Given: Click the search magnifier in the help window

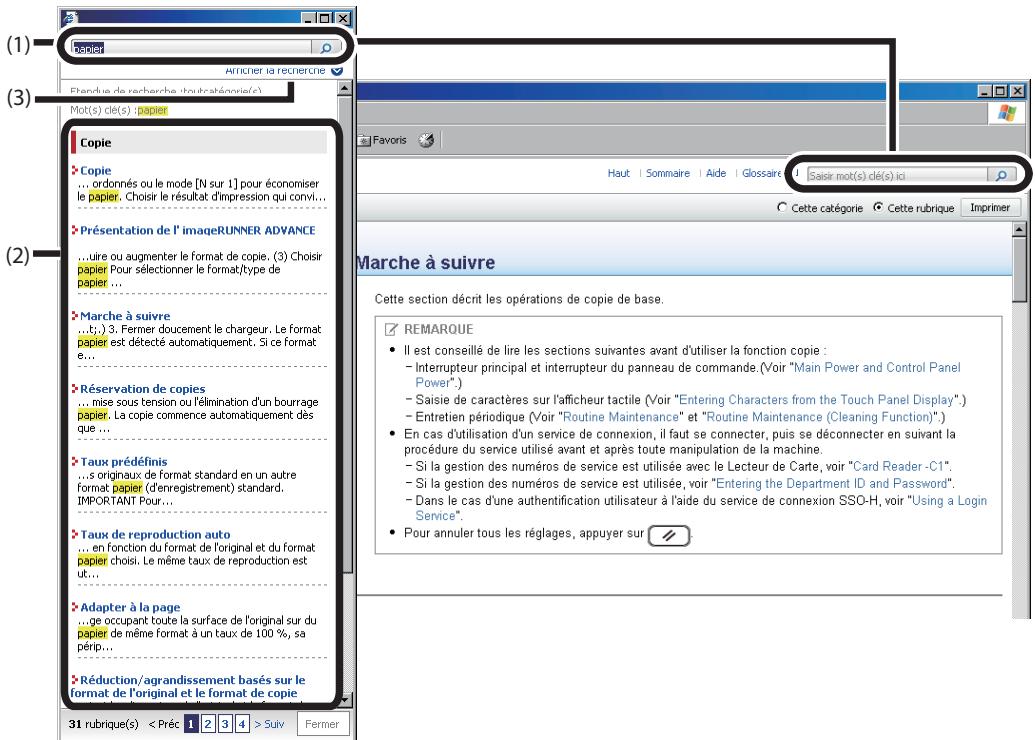Looking at the screenshot, I should click(x=1001, y=176).
